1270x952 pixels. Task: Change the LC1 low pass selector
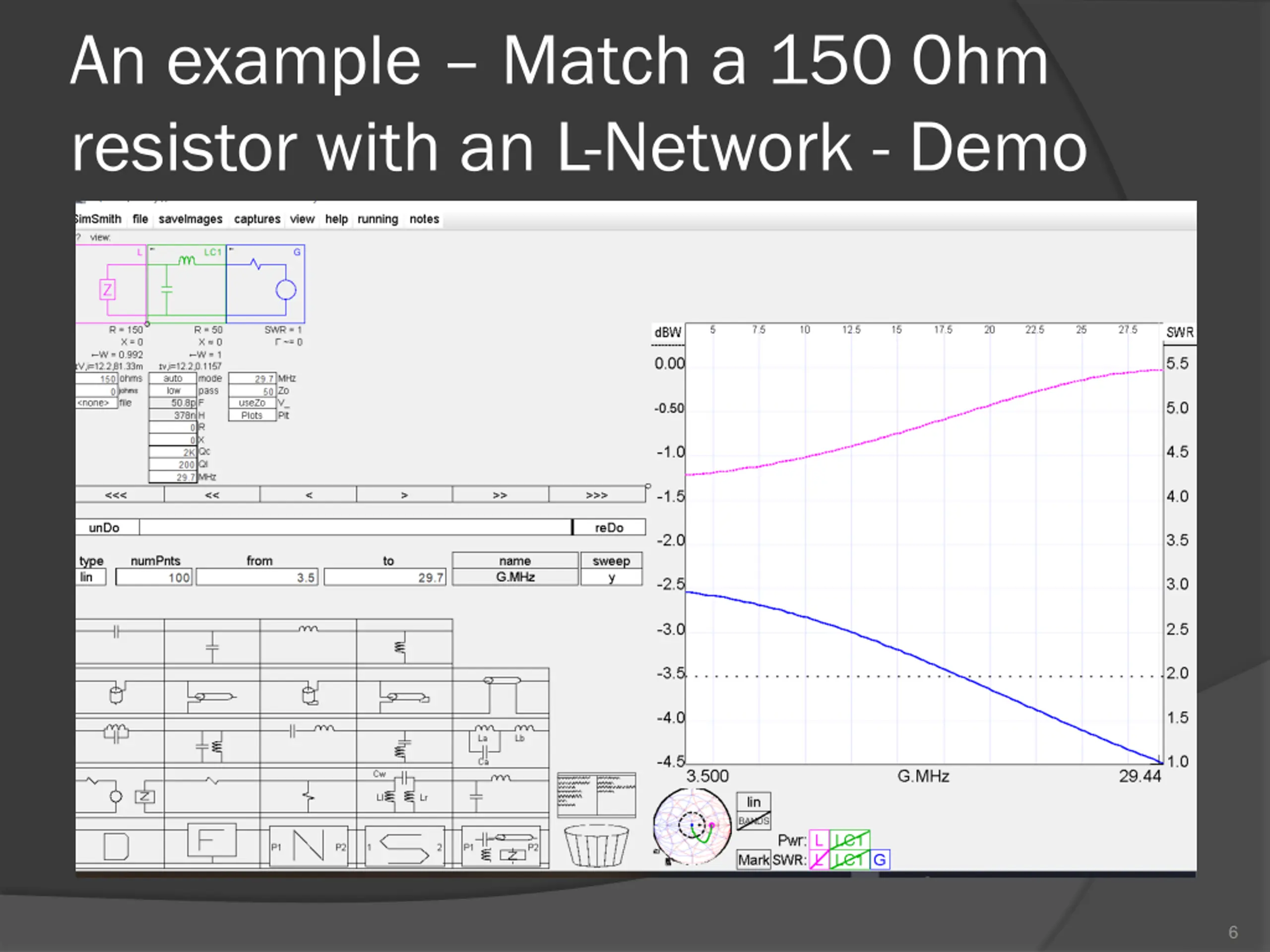173,391
